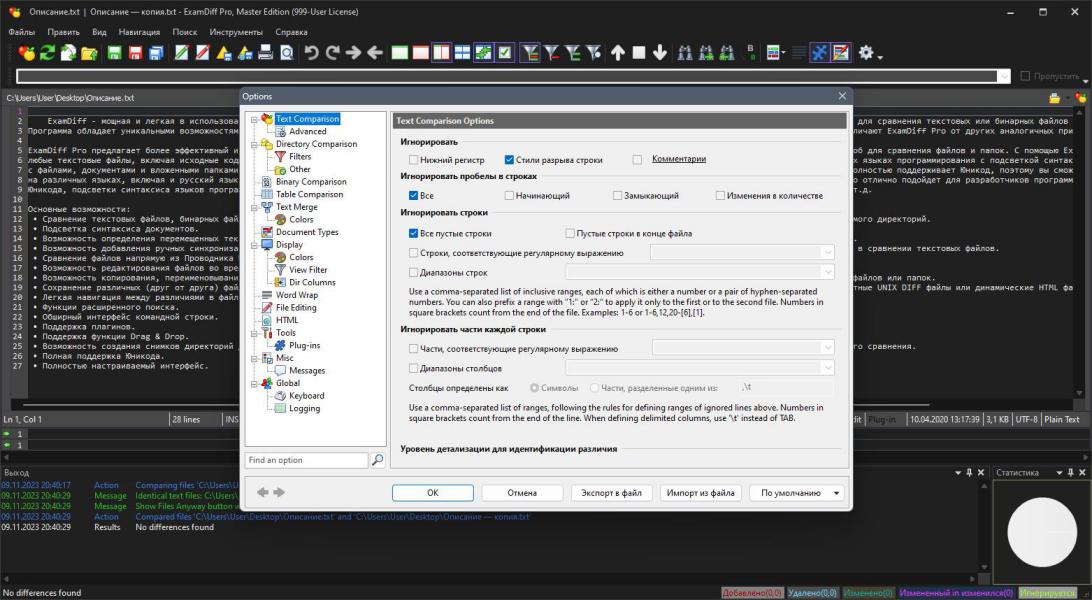This screenshot has width=1092, height=600.
Task: Click the Previous Difference up arrow
Action: click(618, 53)
